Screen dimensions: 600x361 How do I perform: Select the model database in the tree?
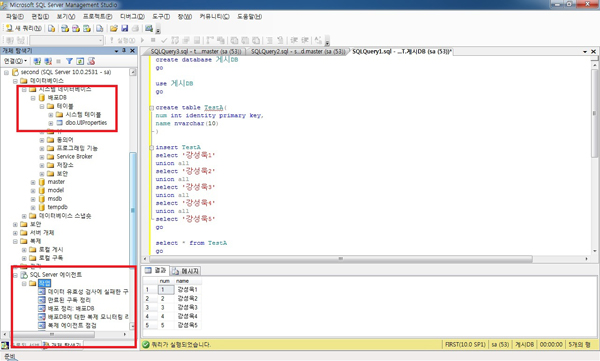click(x=55, y=190)
